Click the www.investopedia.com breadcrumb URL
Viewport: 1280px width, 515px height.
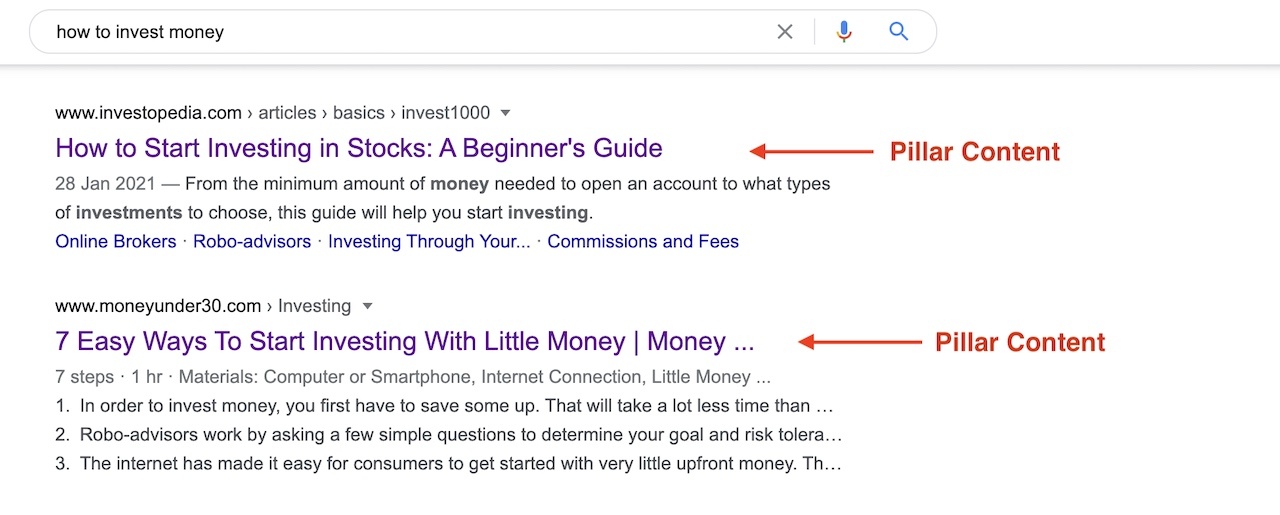[x=149, y=113]
